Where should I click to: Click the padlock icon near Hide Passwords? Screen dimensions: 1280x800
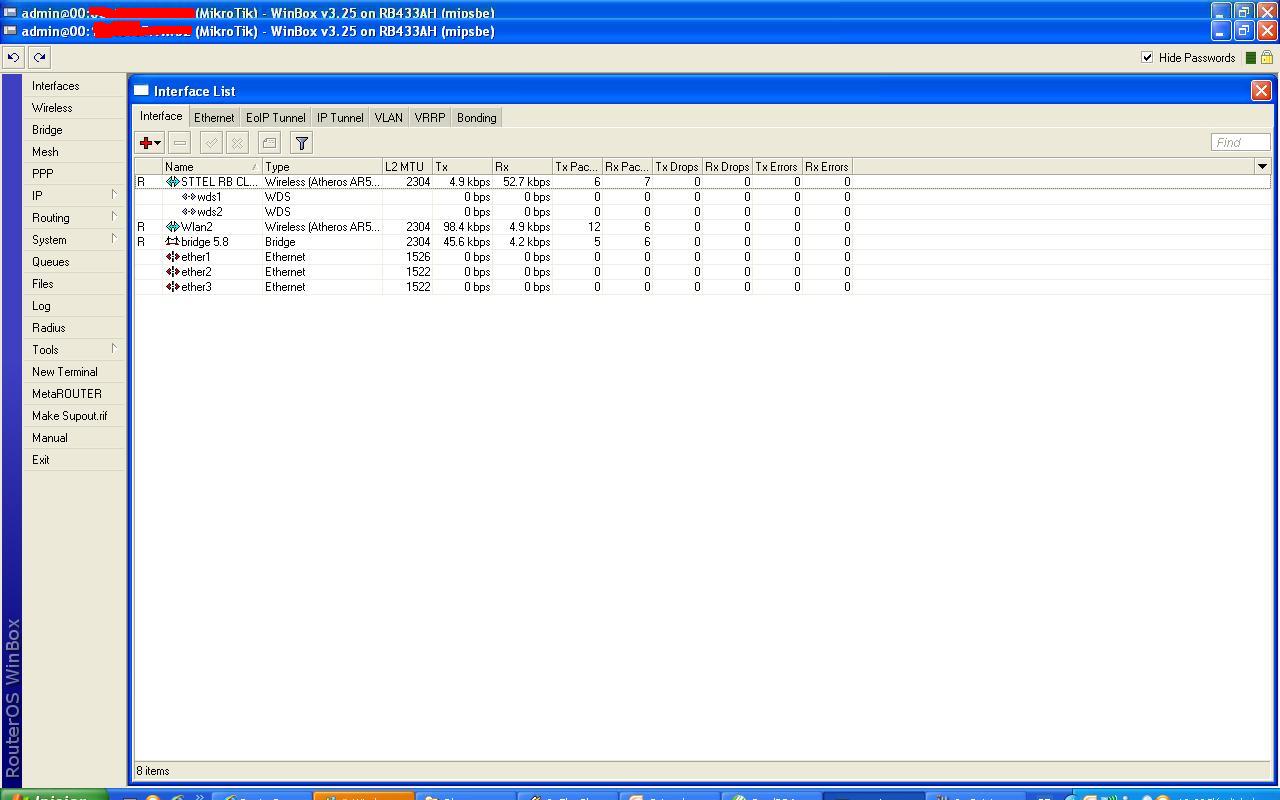tap(1266, 58)
